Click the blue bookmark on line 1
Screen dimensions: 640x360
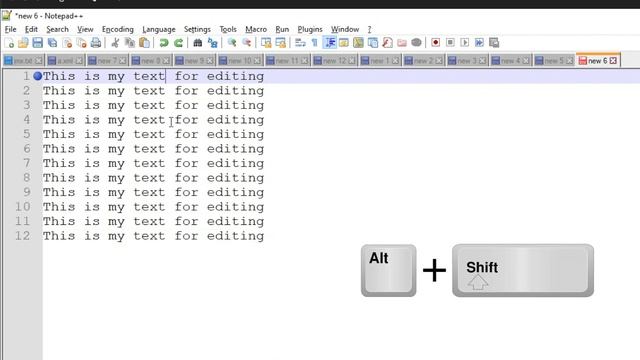(38, 76)
